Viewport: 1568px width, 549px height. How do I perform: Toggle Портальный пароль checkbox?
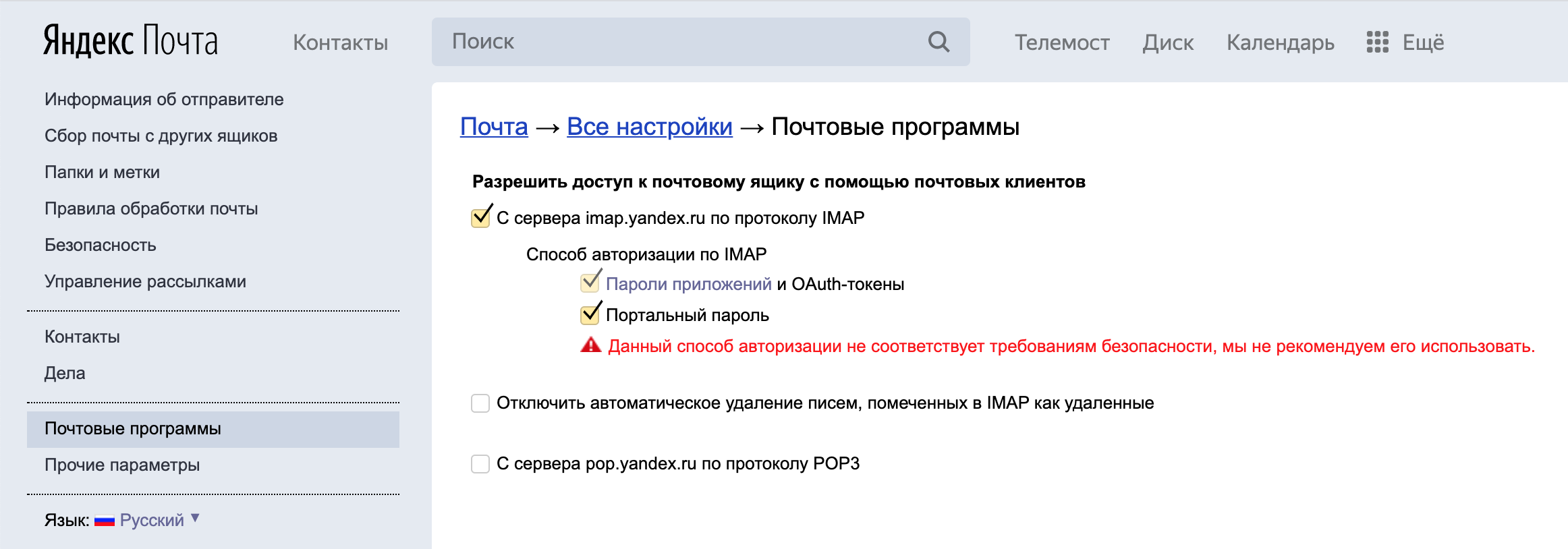pos(590,314)
